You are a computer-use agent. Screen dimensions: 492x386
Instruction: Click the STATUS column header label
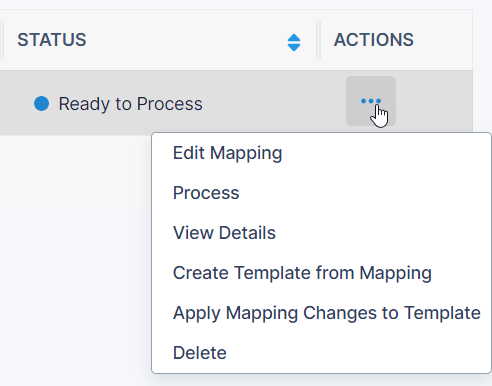(52, 40)
